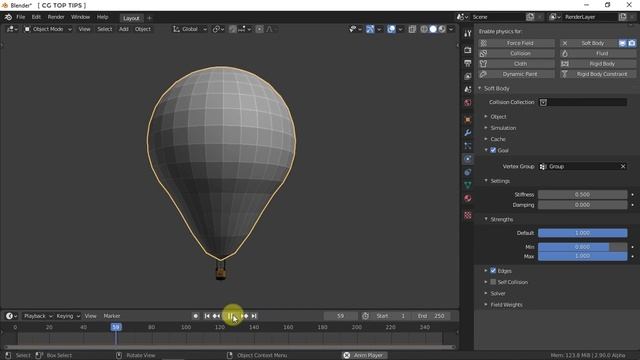Open the Help menu

[102, 17]
